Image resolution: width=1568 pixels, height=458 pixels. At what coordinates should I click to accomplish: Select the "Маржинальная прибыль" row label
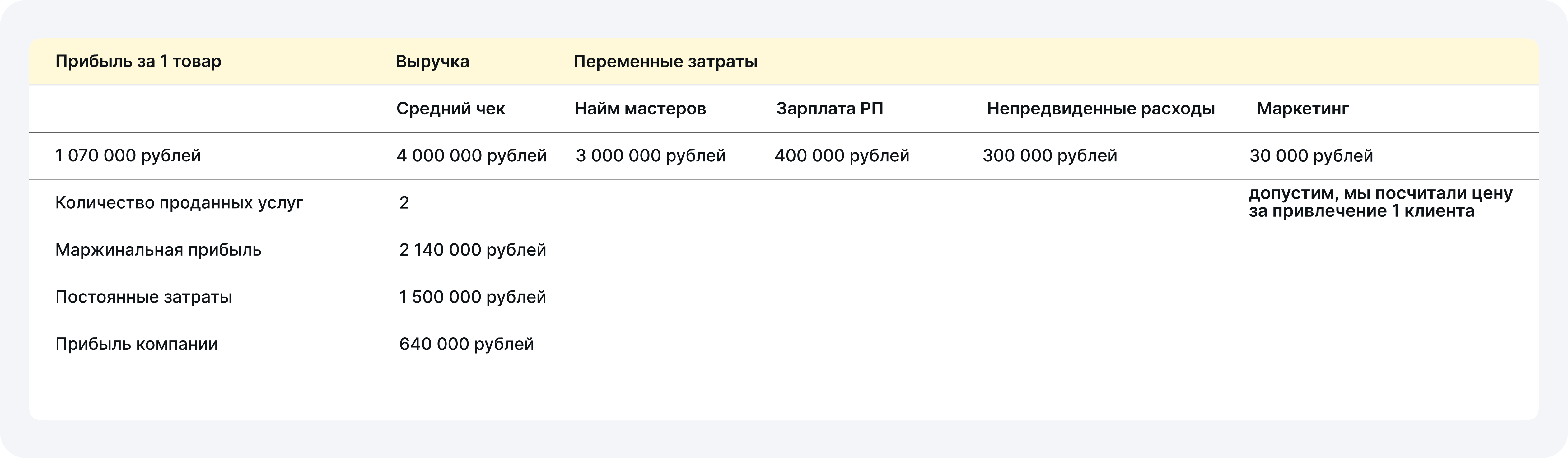click(x=158, y=250)
